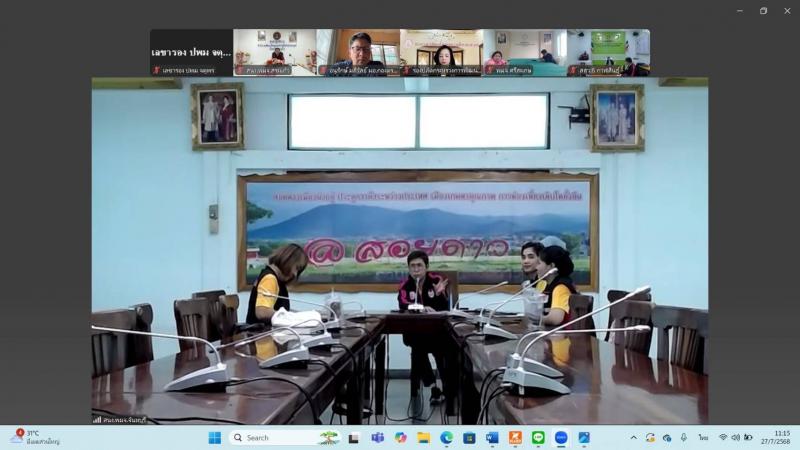Click the main speaker video of the meeting room
This screenshot has width=800, height=450.
(399, 251)
